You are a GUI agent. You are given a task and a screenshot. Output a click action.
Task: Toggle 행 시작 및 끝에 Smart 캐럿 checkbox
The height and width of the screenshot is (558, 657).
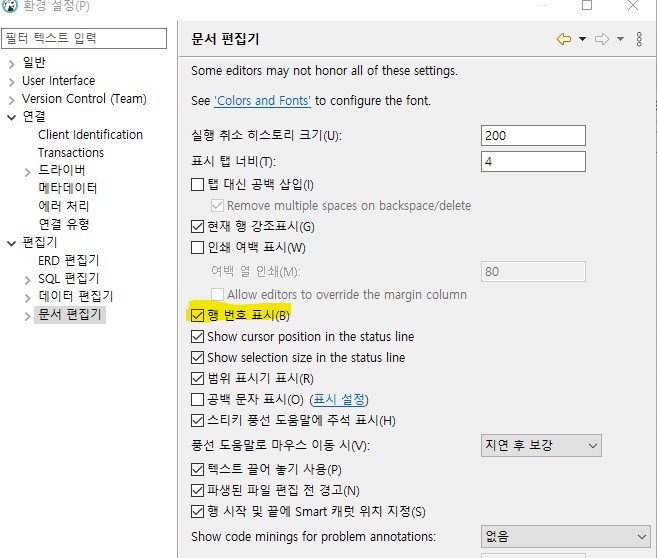tap(197, 511)
